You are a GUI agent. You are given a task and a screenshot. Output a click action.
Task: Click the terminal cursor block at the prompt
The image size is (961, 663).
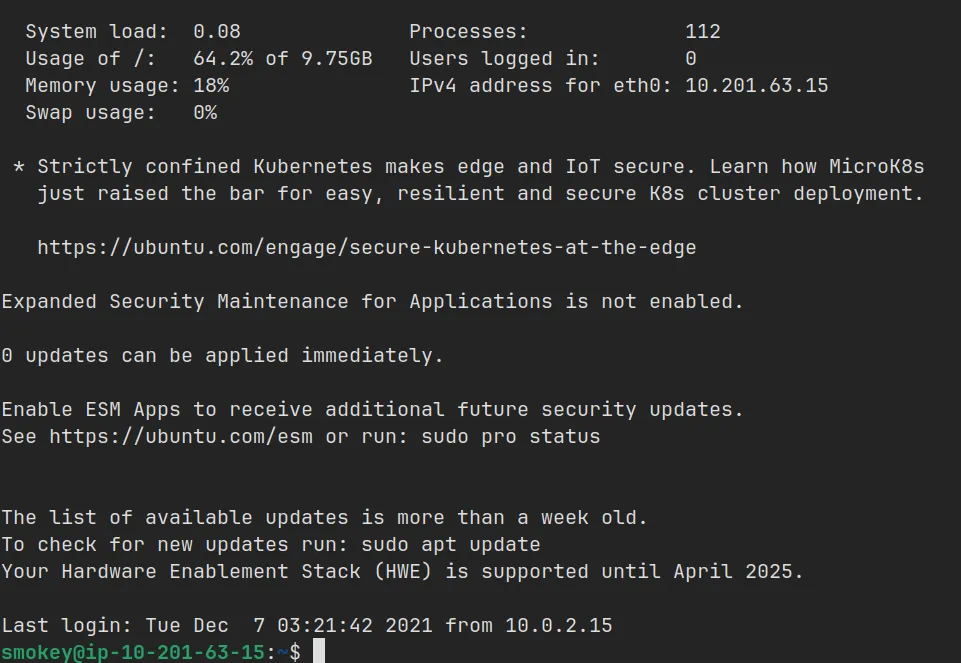coord(319,652)
